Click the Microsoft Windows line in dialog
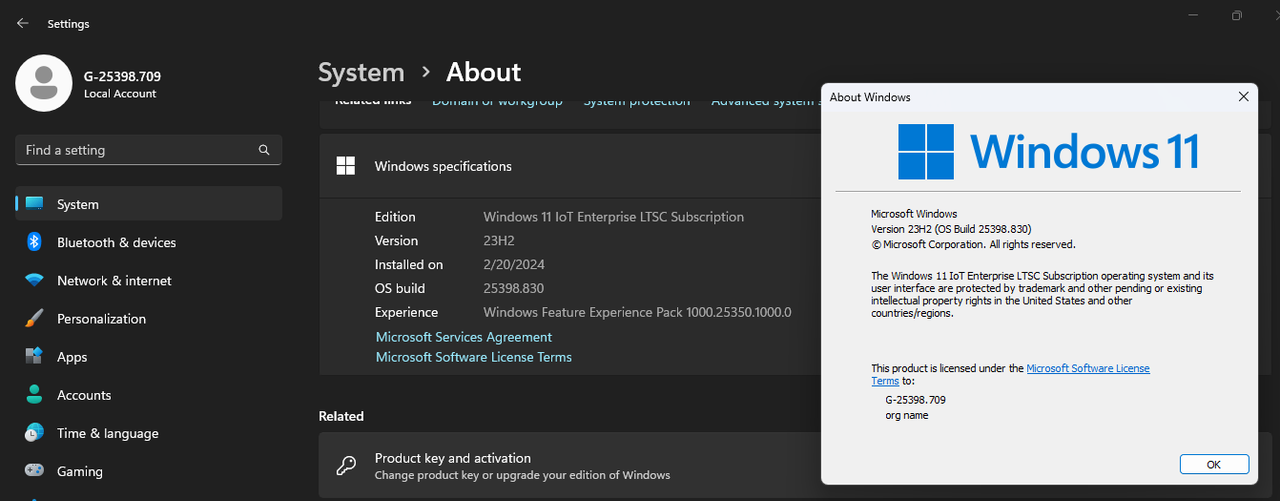This screenshot has height=501, width=1280. [914, 214]
